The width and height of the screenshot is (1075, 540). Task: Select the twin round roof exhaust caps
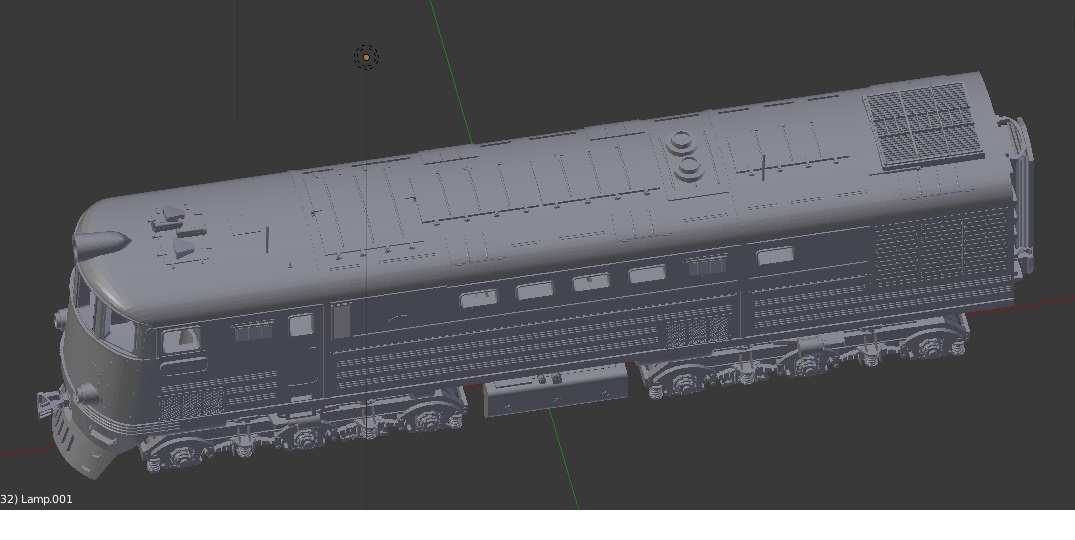pos(687,156)
